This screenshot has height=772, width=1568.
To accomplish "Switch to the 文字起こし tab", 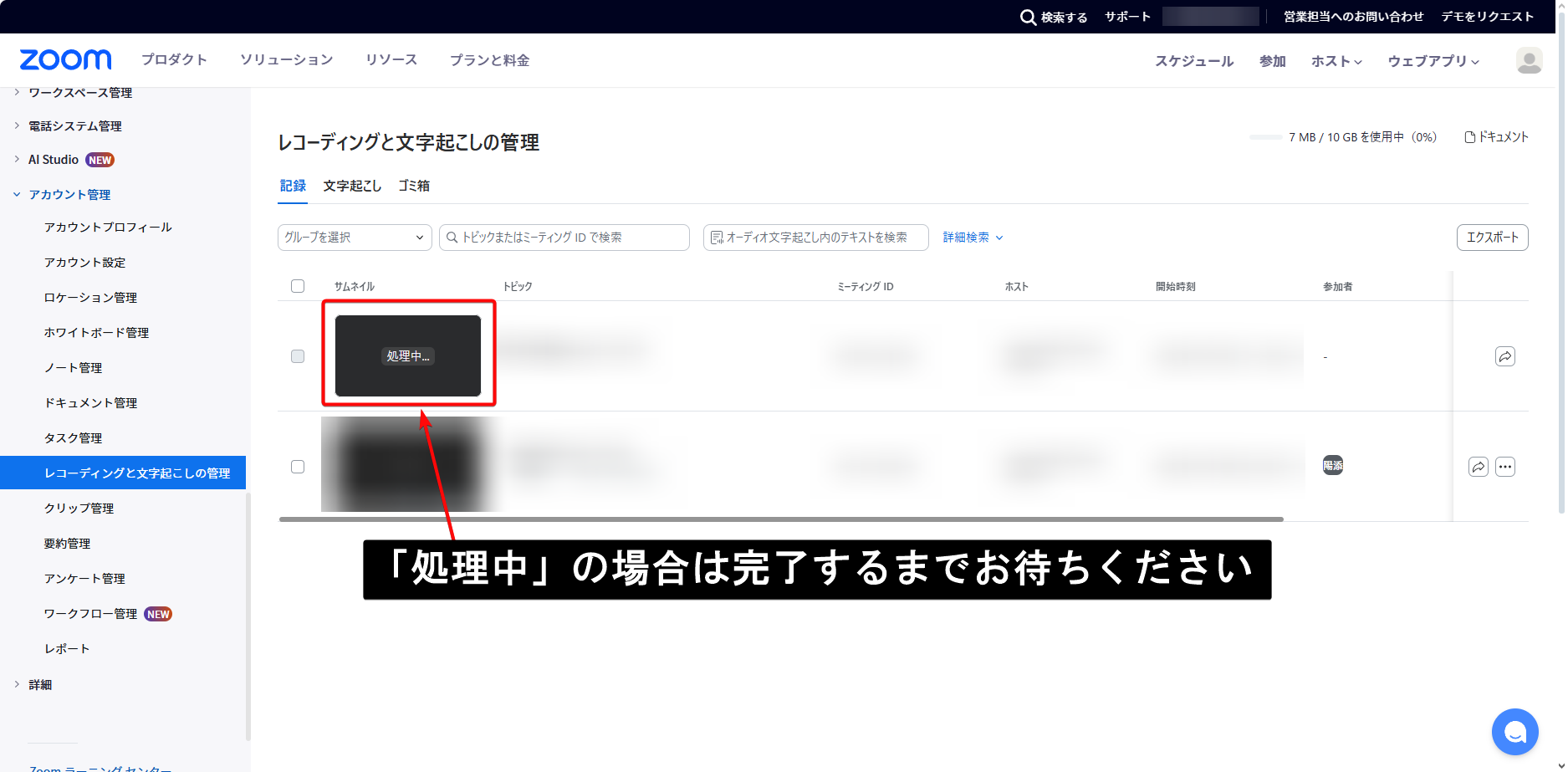I will point(352,186).
